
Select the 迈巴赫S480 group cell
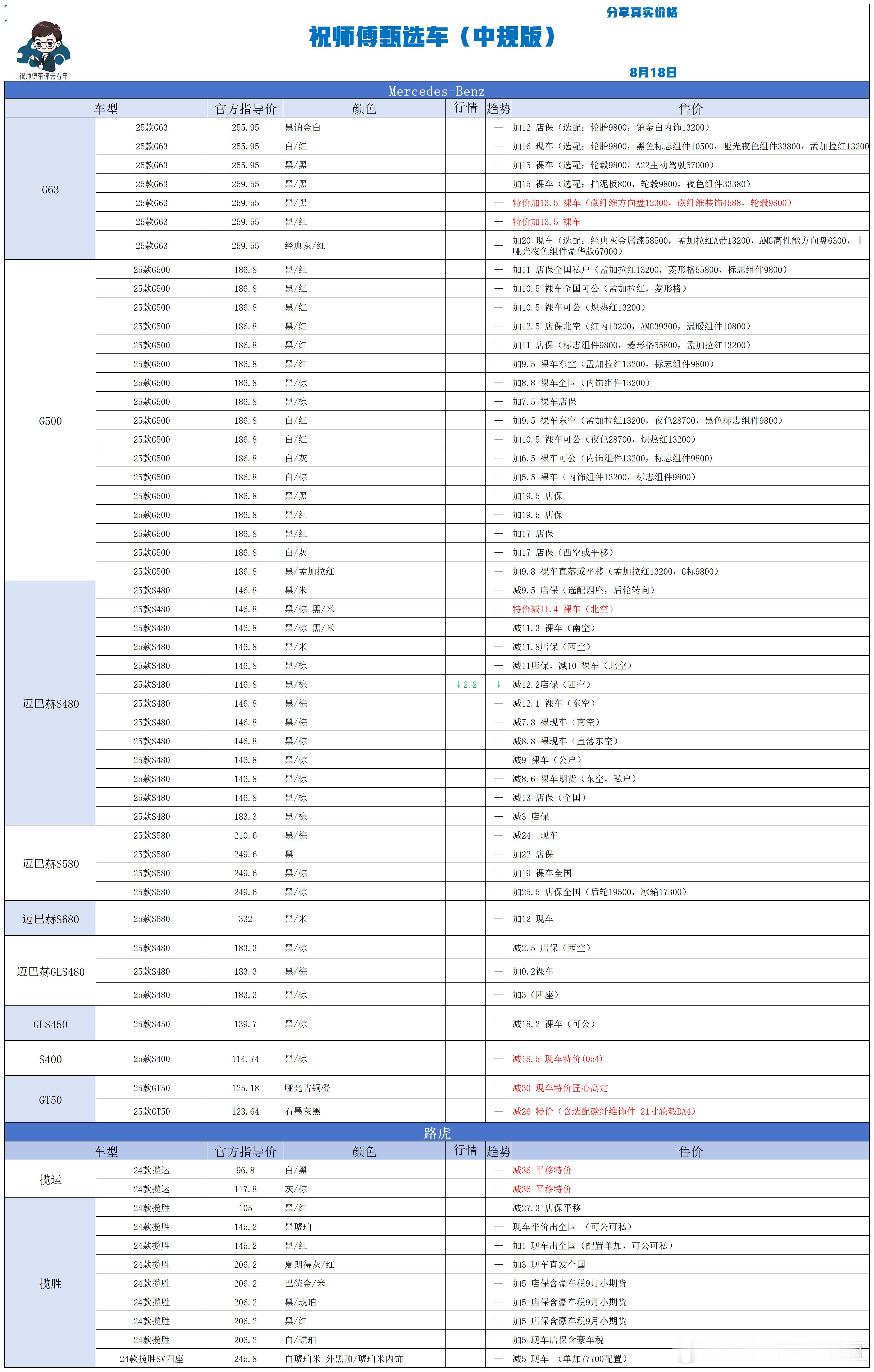pos(50,703)
